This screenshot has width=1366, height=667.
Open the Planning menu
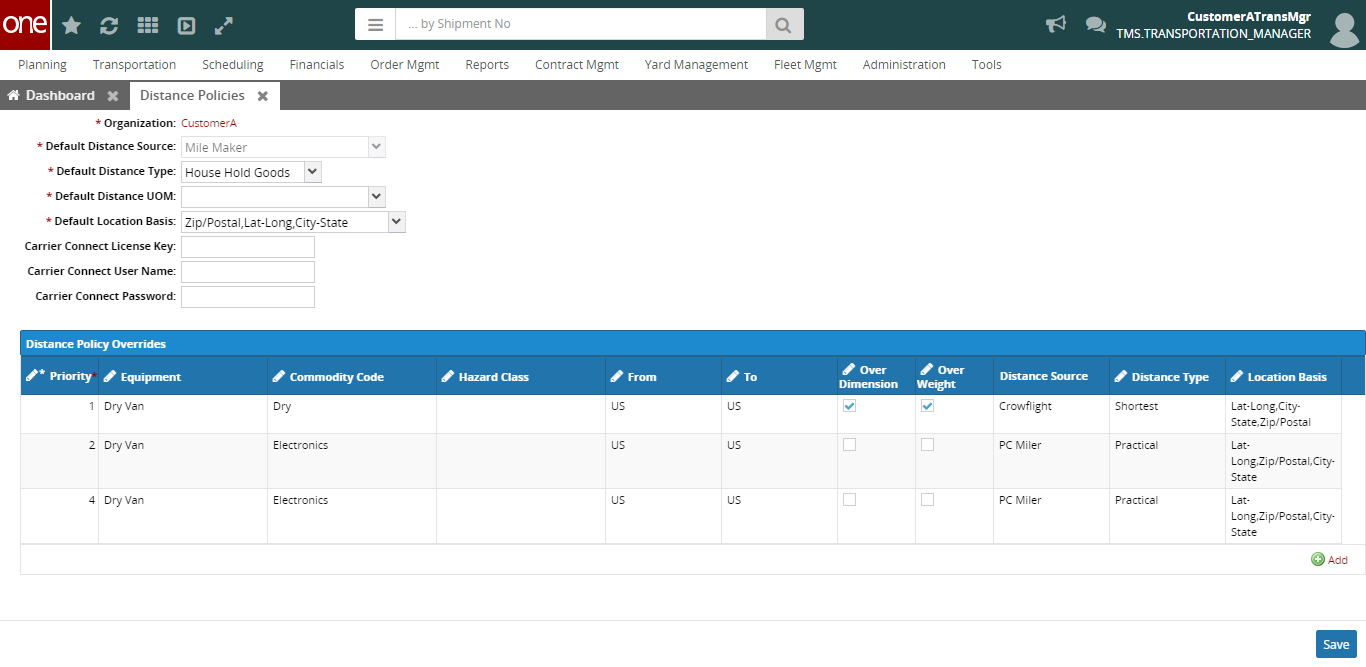click(42, 64)
